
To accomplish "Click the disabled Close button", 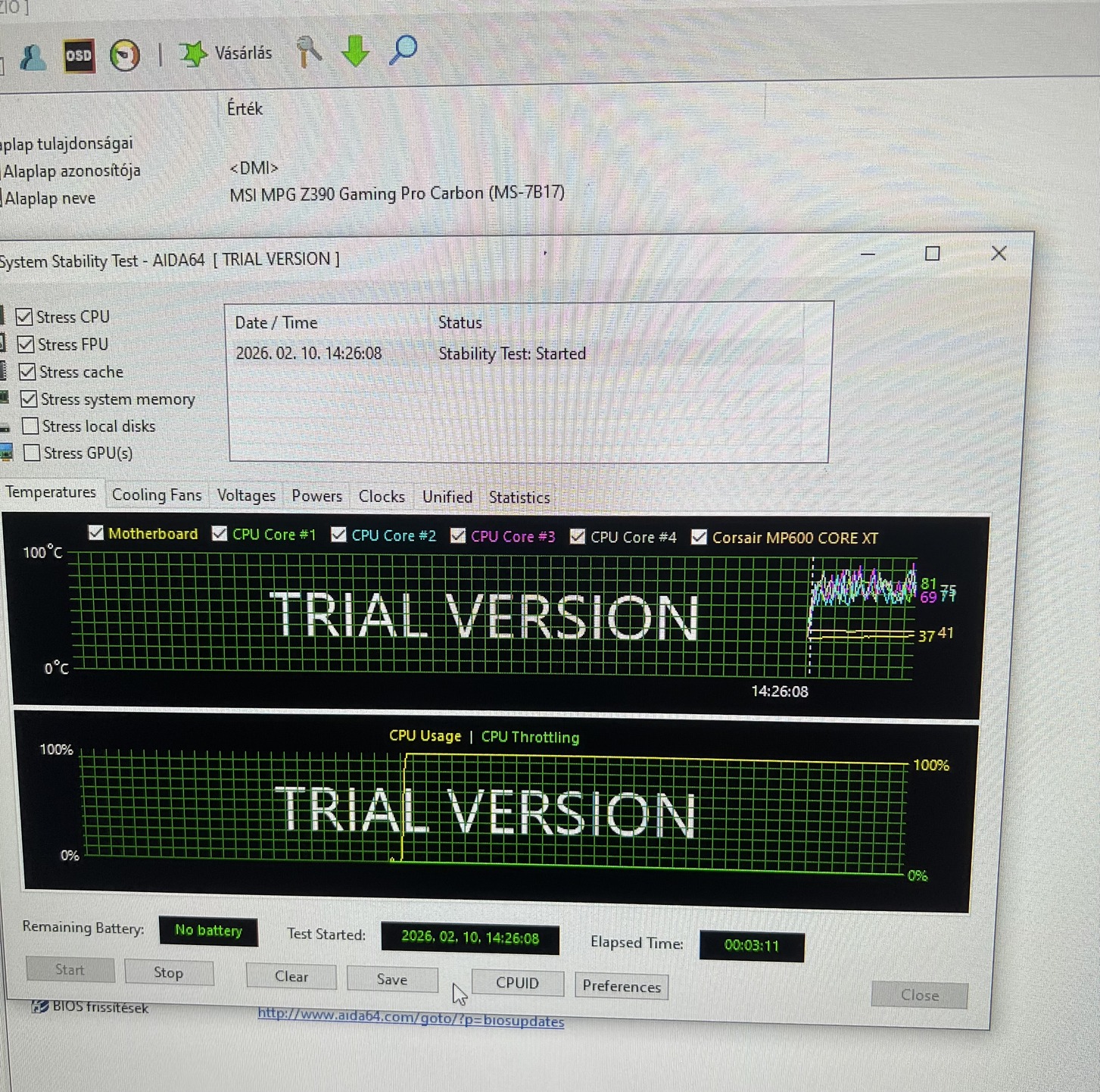I will pyautogui.click(x=919, y=995).
